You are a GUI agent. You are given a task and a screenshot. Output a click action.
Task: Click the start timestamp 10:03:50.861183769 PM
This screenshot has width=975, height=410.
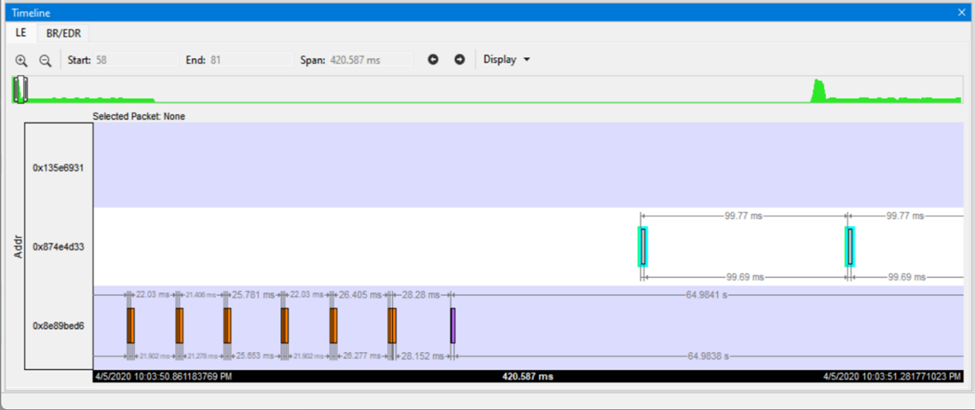tap(164, 376)
